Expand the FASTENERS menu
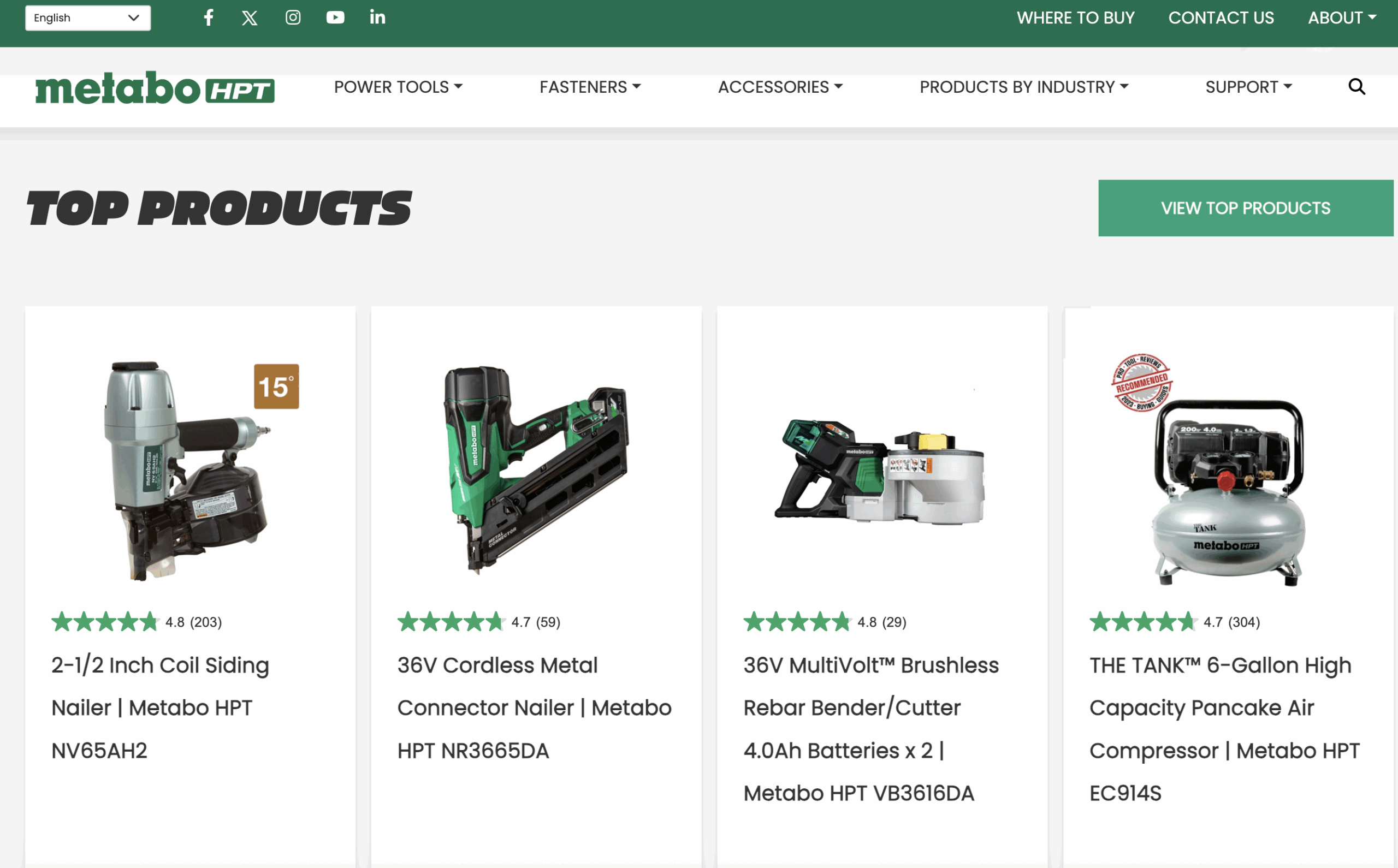This screenshot has height=868, width=1398. (x=590, y=87)
